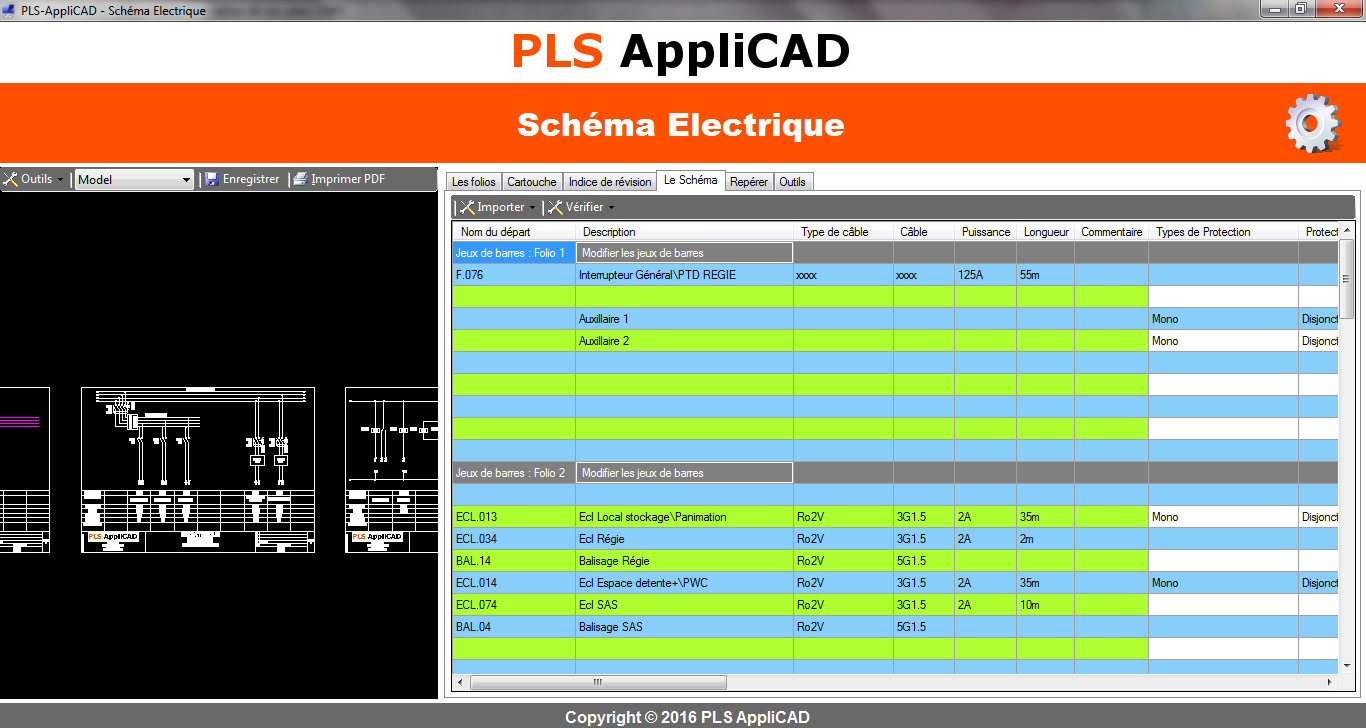Select the ECL.034 row name cell
This screenshot has height=728, width=1366.
pyautogui.click(x=514, y=539)
